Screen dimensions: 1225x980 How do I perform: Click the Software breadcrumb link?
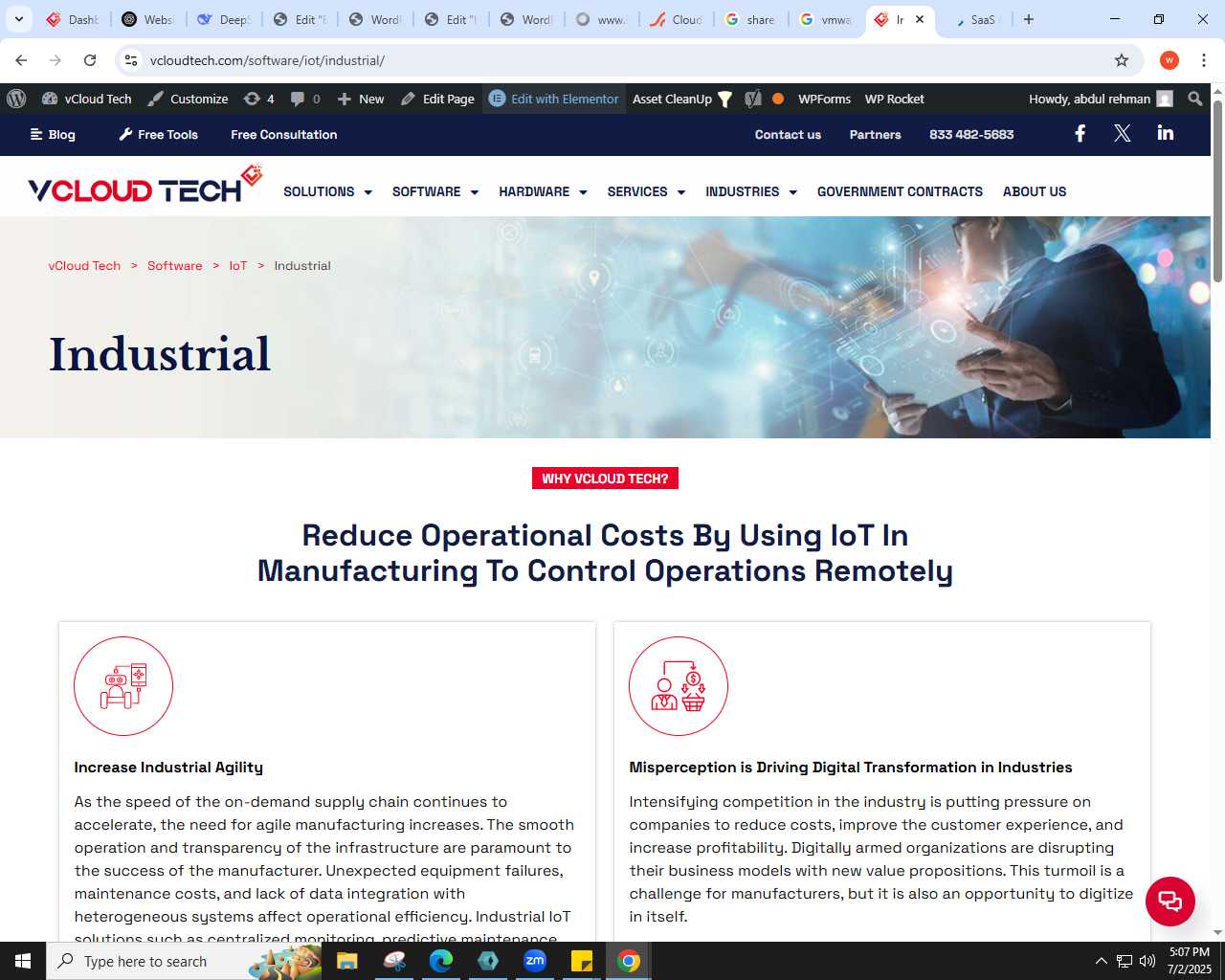click(x=175, y=266)
